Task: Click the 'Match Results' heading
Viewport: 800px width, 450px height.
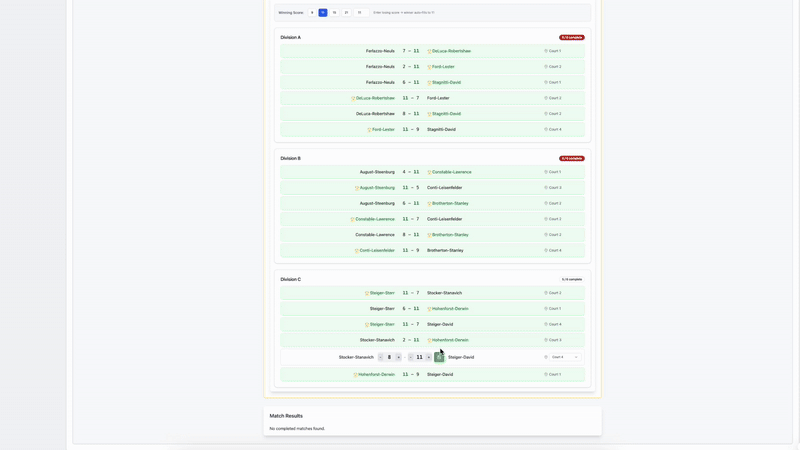Action: 286,416
